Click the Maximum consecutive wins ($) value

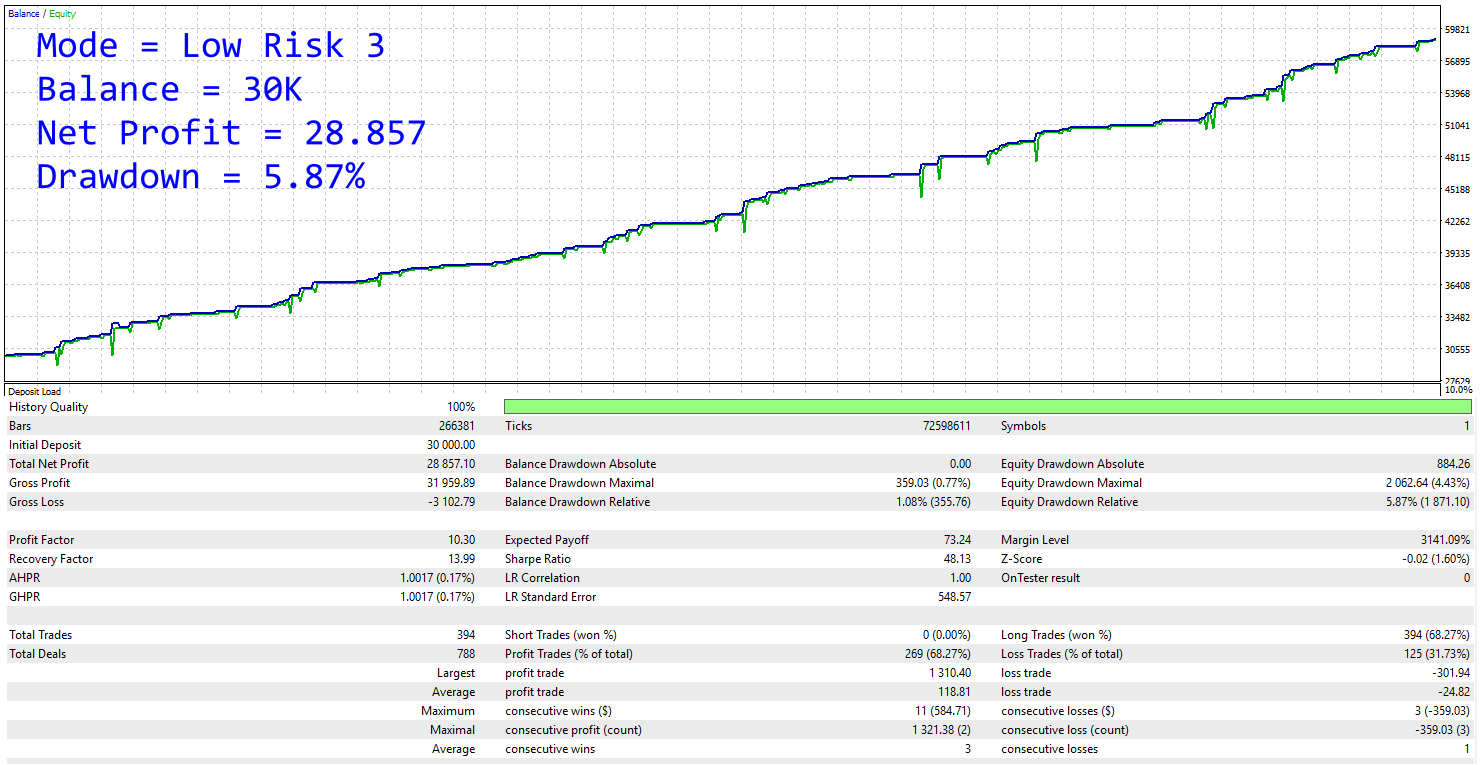(941, 711)
